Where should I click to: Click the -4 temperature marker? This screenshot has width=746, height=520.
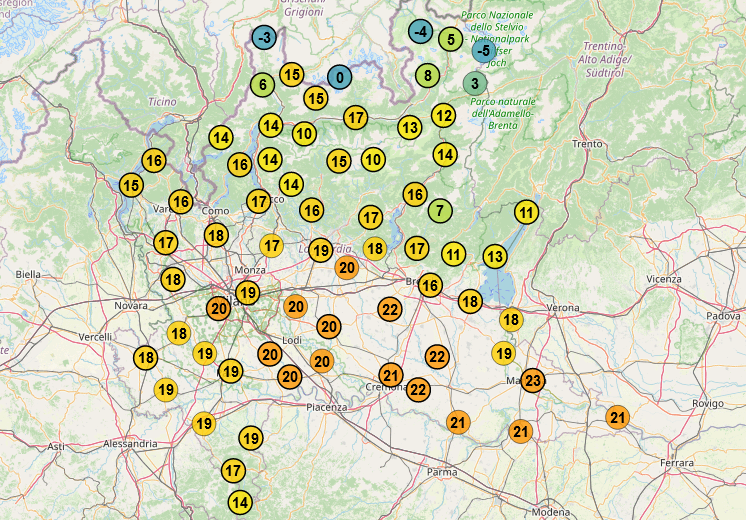point(421,32)
